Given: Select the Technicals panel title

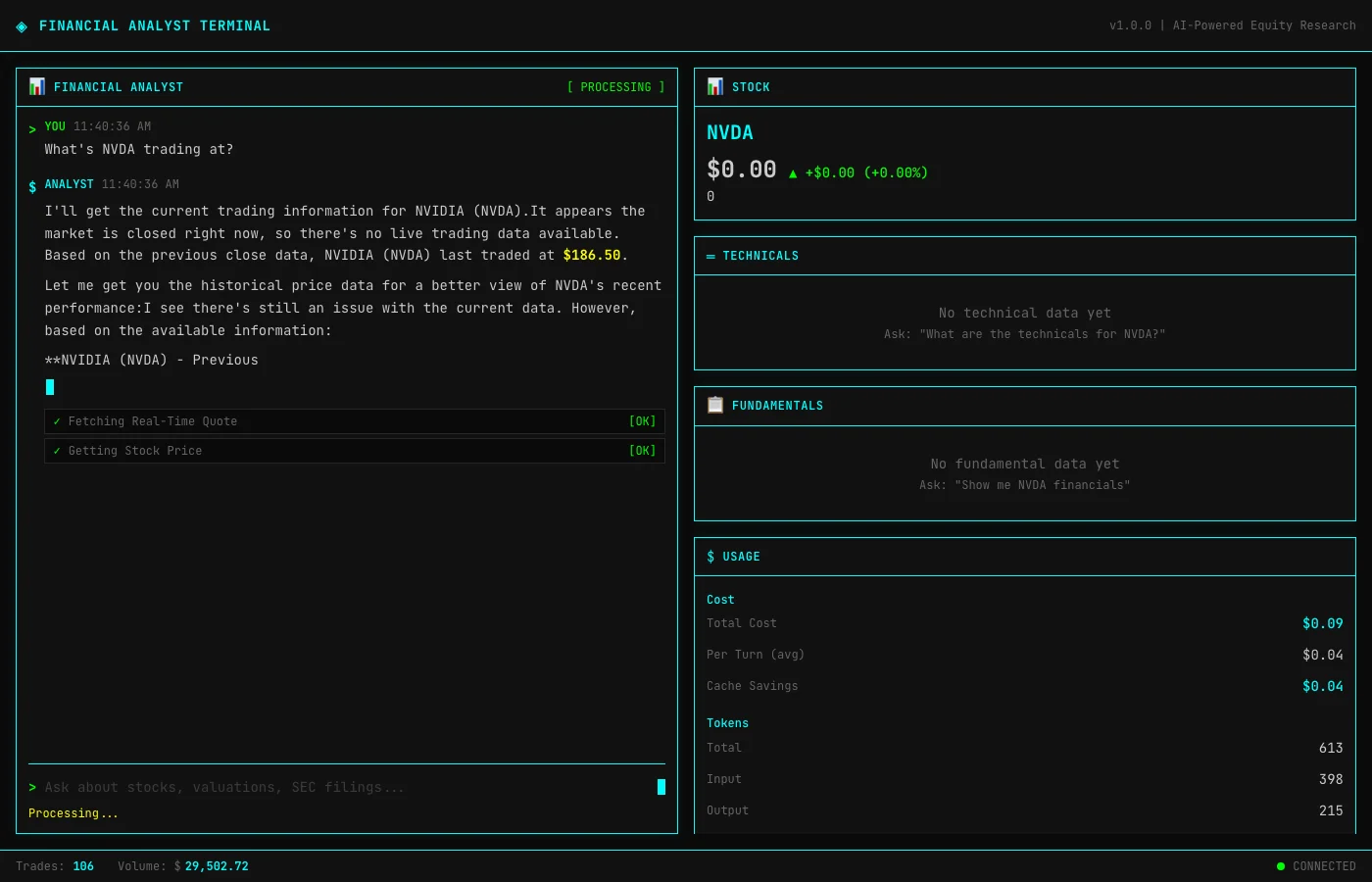Looking at the screenshot, I should point(760,256).
